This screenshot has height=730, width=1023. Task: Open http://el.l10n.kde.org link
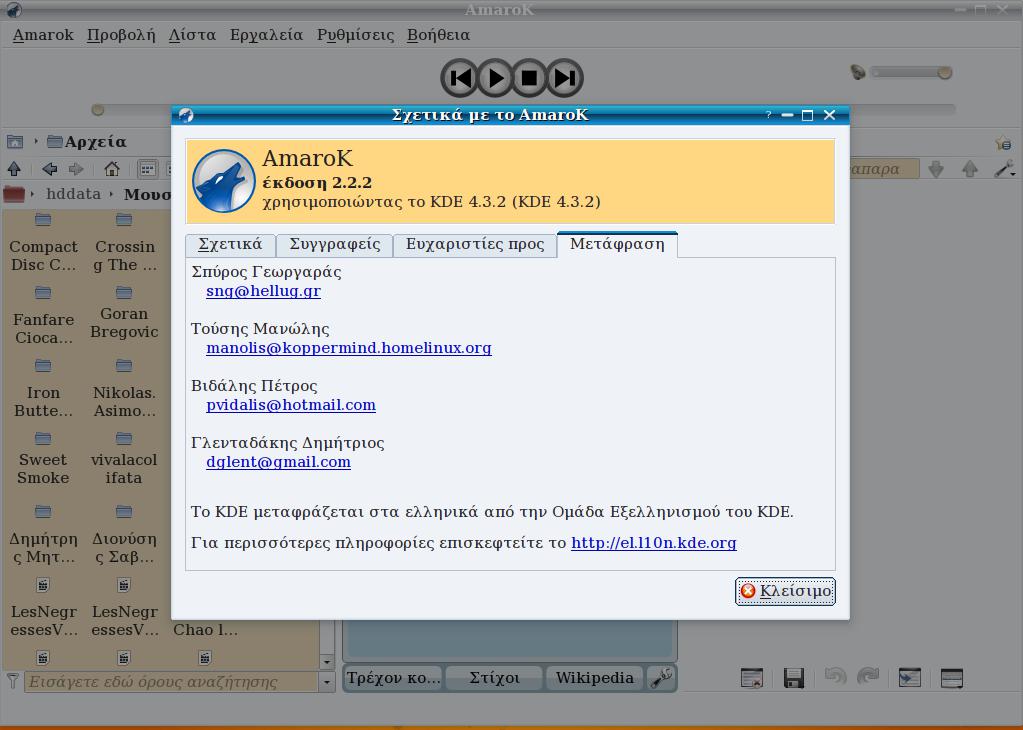click(x=654, y=543)
